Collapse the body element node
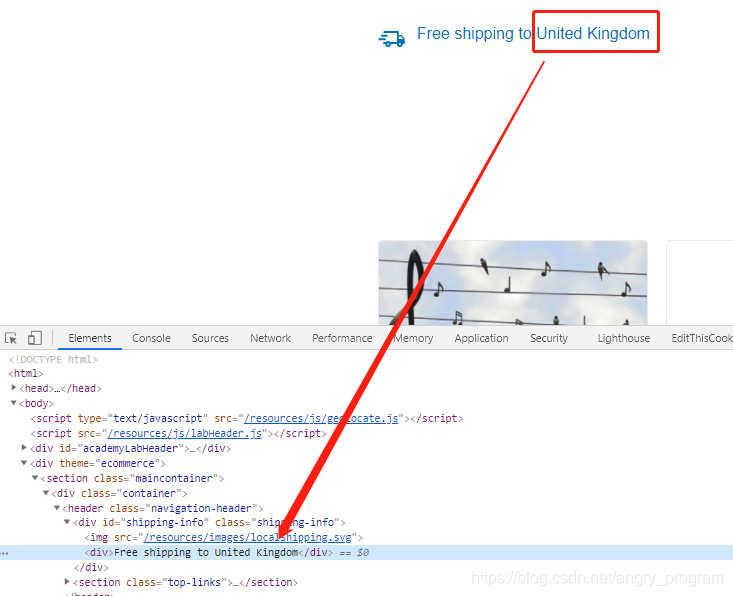Viewport: 733px width, 596px height. pos(14,402)
